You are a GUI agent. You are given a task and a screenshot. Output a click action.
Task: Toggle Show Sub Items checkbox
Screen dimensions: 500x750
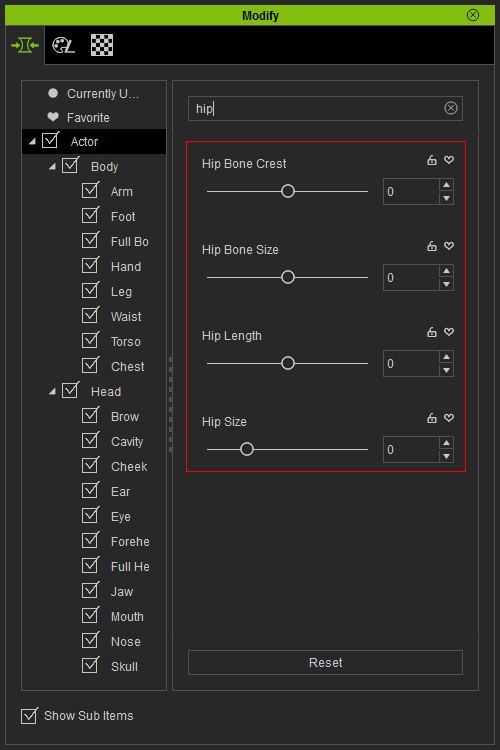pos(29,716)
